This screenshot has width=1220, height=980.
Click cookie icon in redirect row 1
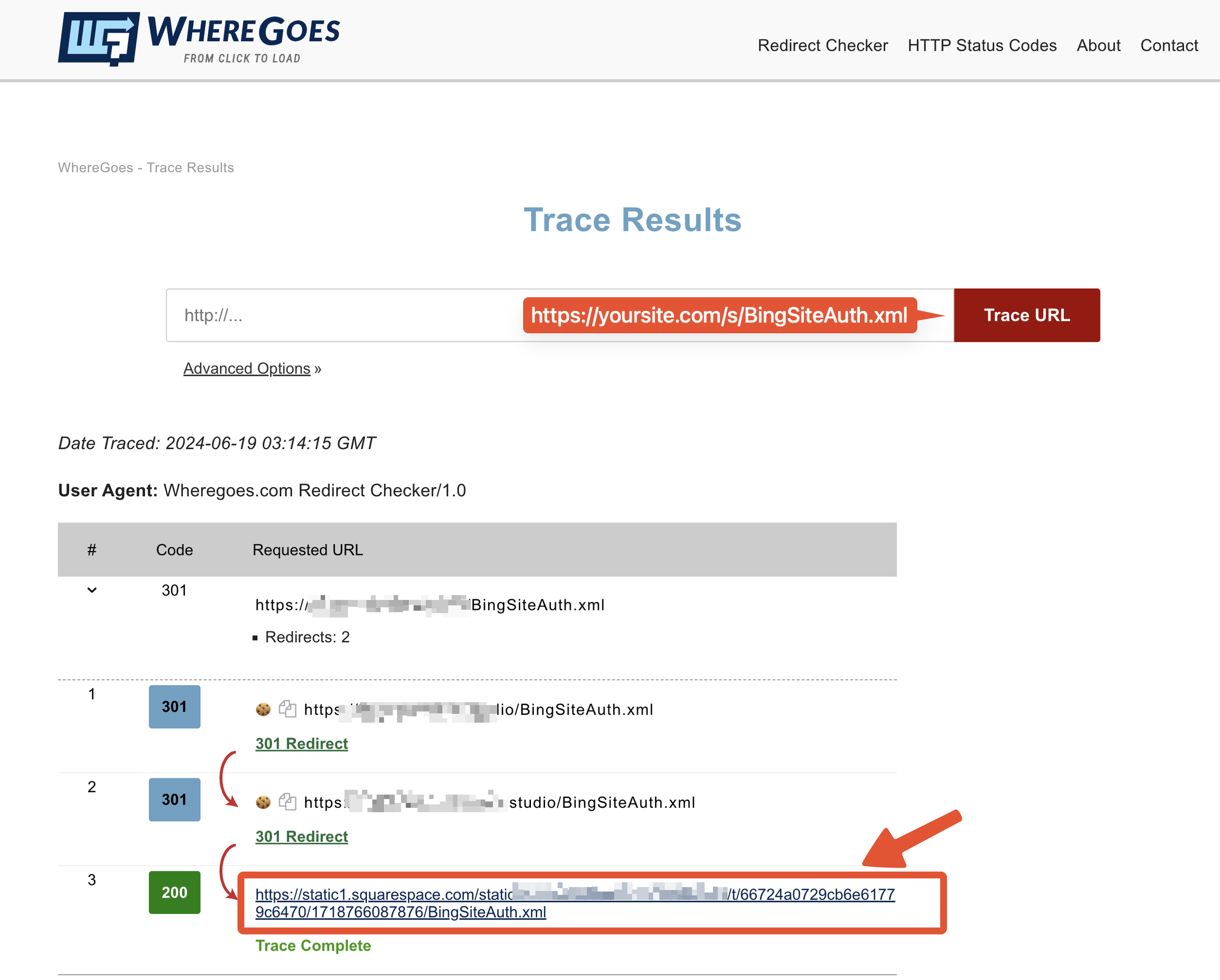pos(263,709)
